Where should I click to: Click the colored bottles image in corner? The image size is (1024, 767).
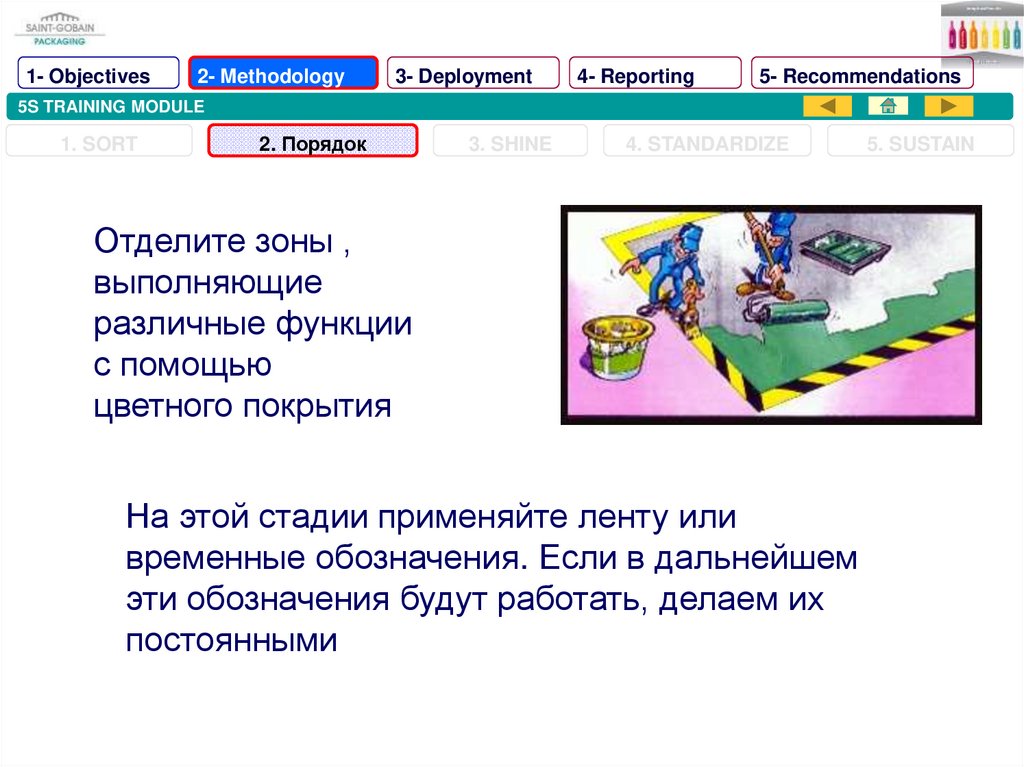coord(981,34)
